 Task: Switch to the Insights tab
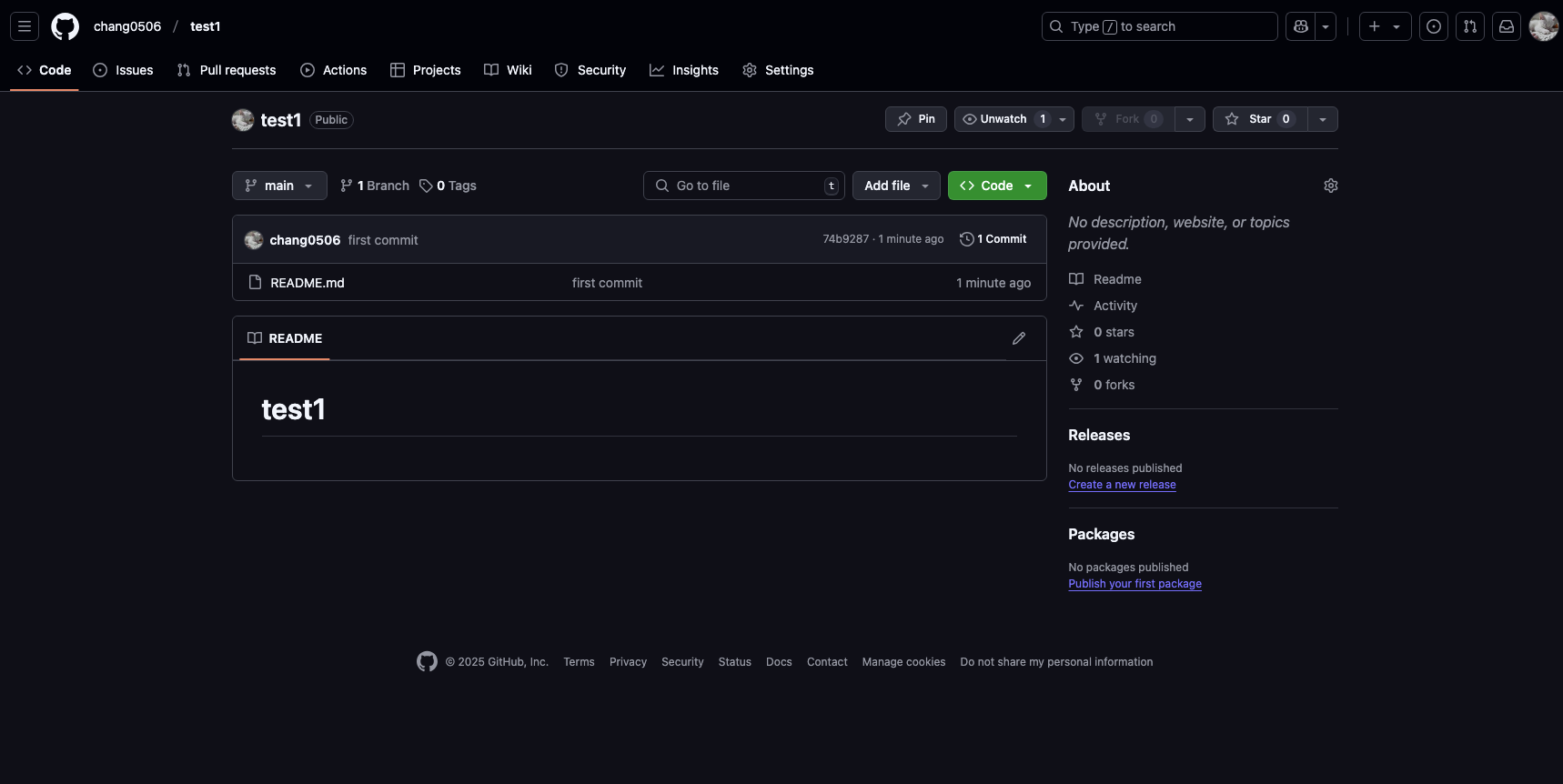(684, 70)
